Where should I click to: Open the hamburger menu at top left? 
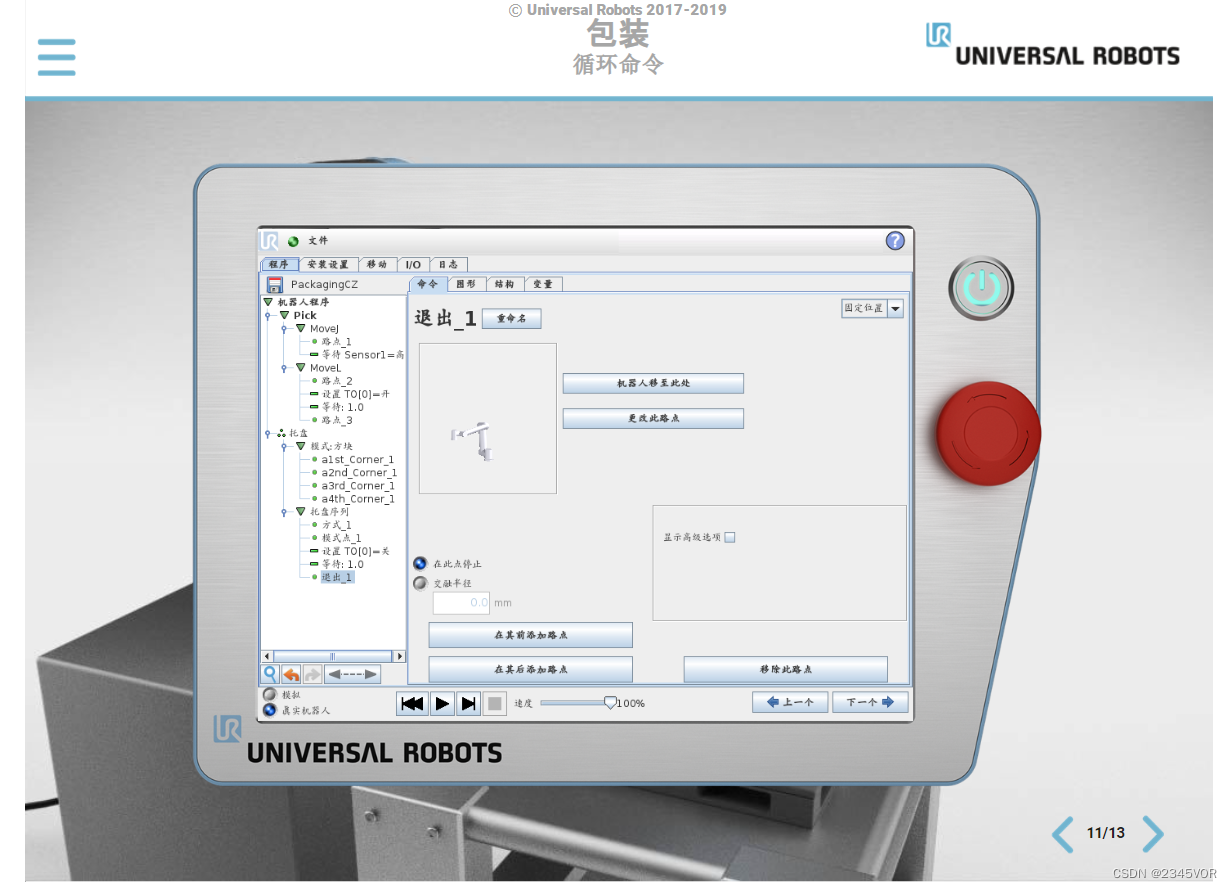click(56, 57)
